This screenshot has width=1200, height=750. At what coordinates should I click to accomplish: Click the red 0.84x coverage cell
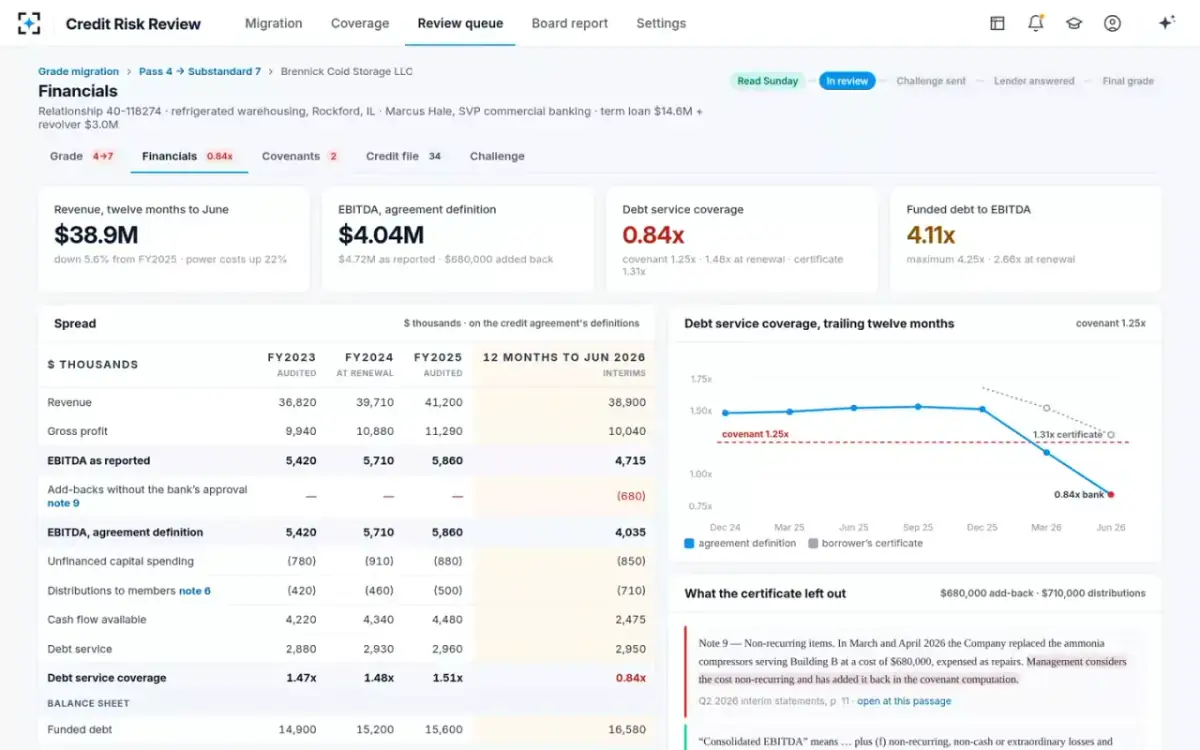631,678
